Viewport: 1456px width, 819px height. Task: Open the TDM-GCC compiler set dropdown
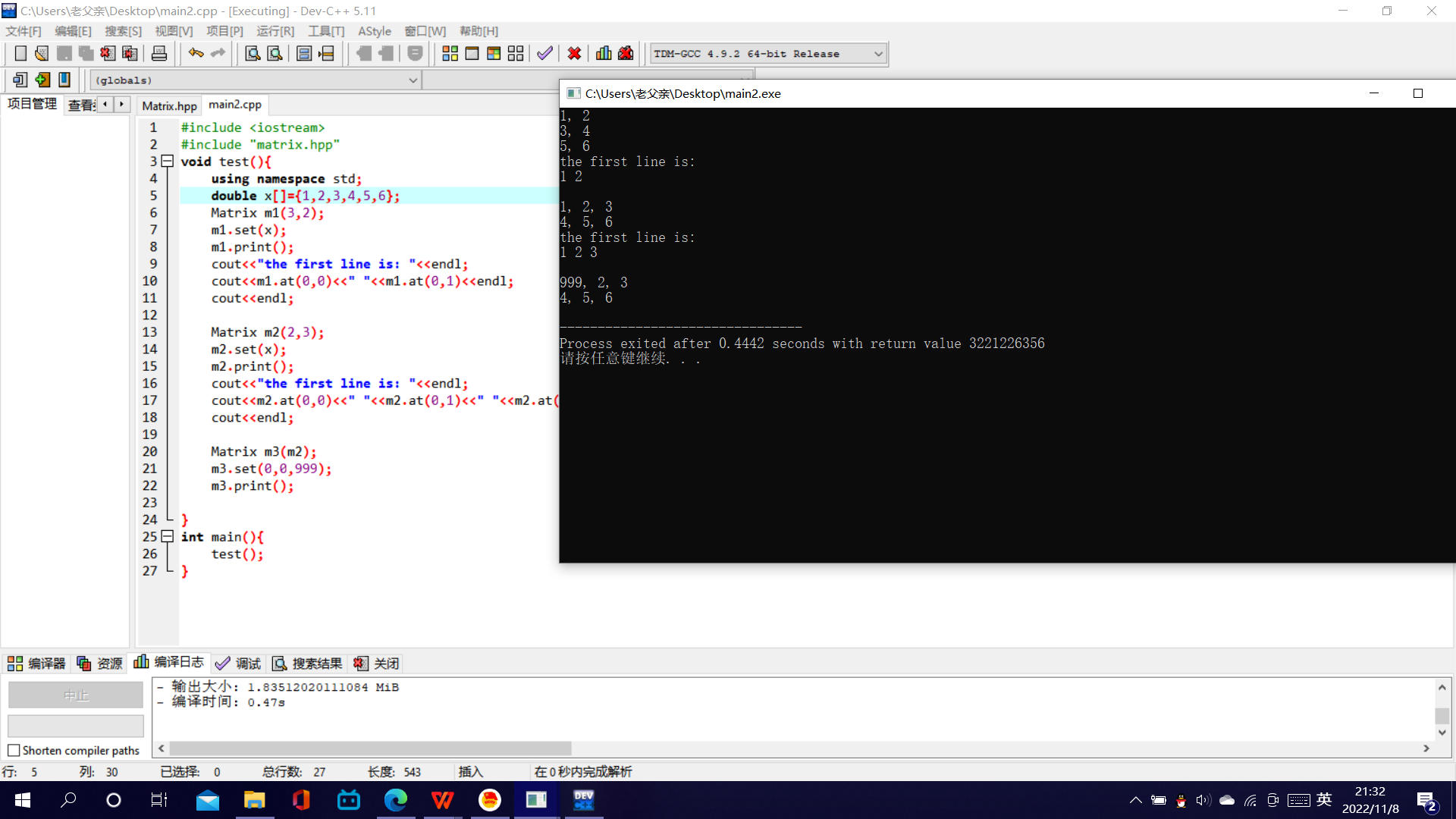(x=878, y=54)
